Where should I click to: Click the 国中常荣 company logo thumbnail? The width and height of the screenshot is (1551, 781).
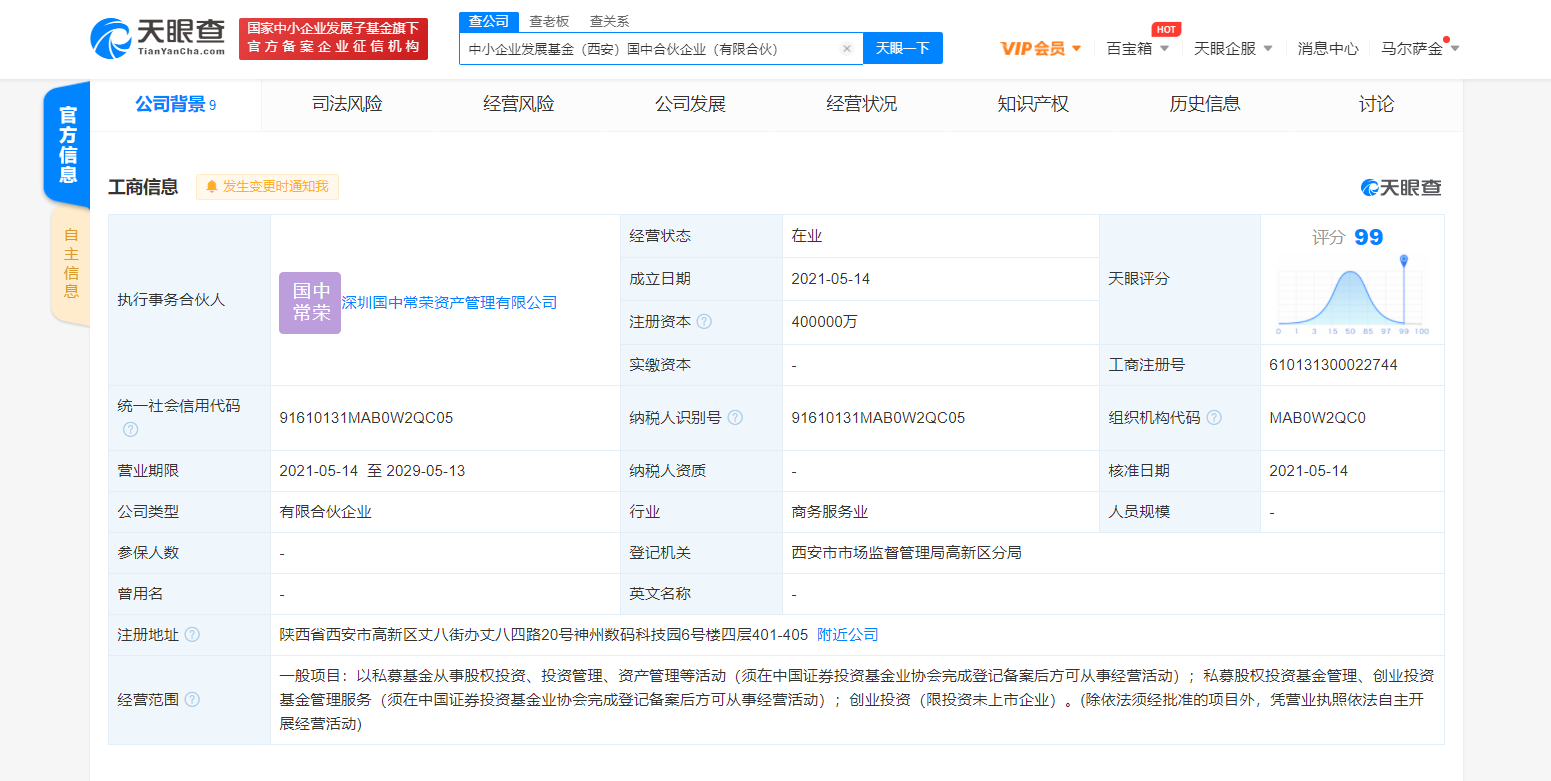(x=310, y=302)
